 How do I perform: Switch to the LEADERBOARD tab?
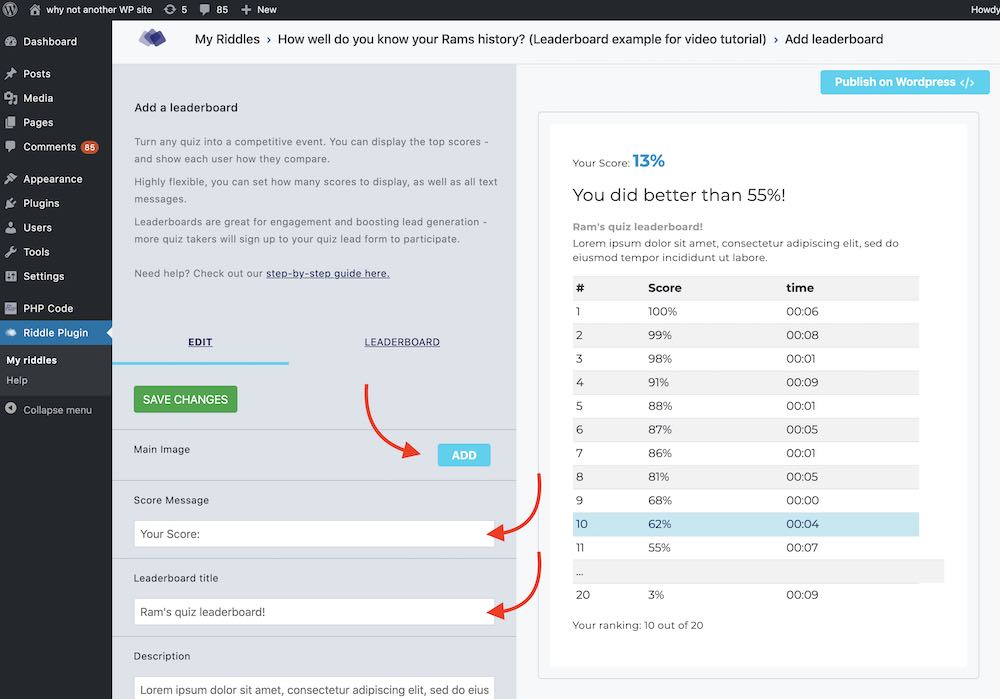pos(402,342)
